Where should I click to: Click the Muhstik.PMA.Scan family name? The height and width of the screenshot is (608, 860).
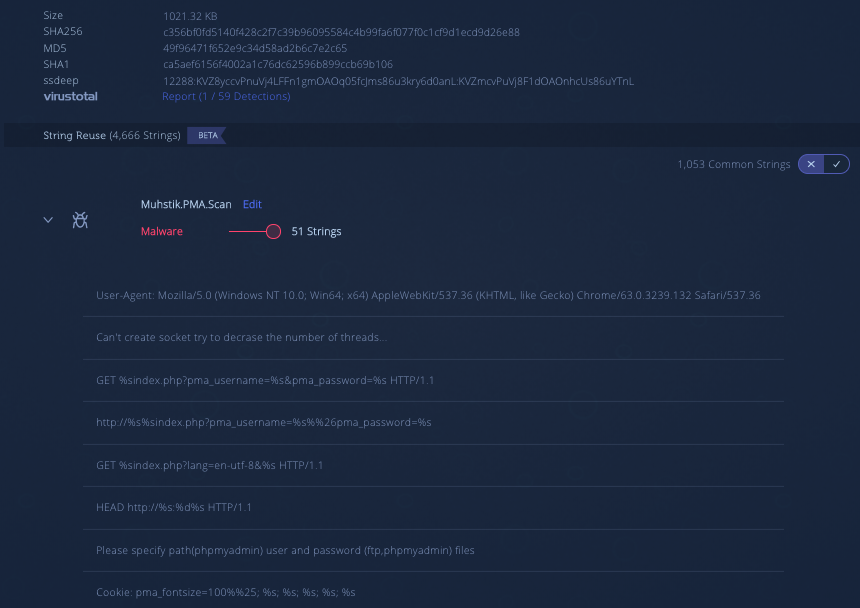click(x=186, y=204)
